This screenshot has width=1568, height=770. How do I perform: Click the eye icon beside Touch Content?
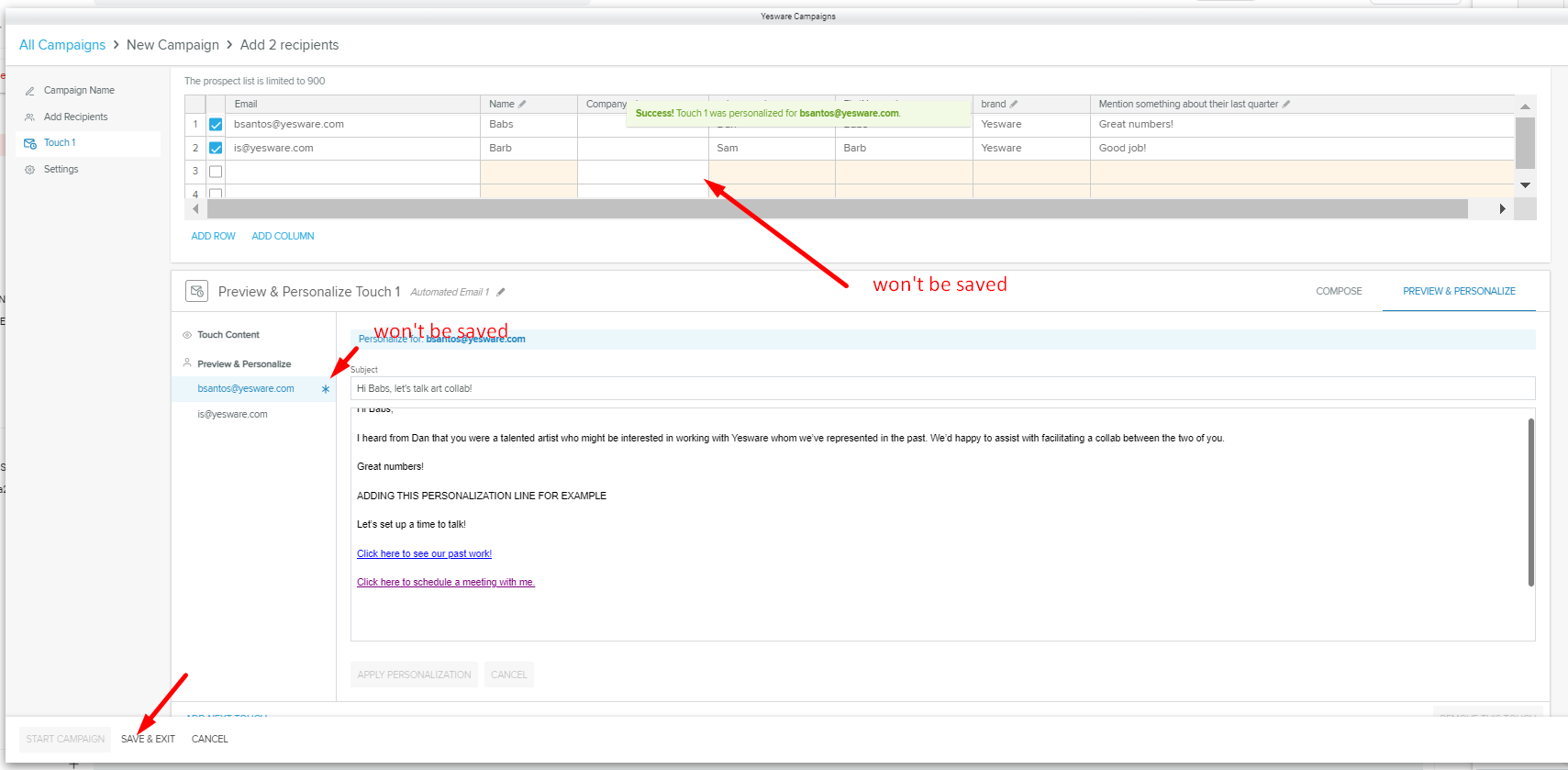(x=187, y=335)
